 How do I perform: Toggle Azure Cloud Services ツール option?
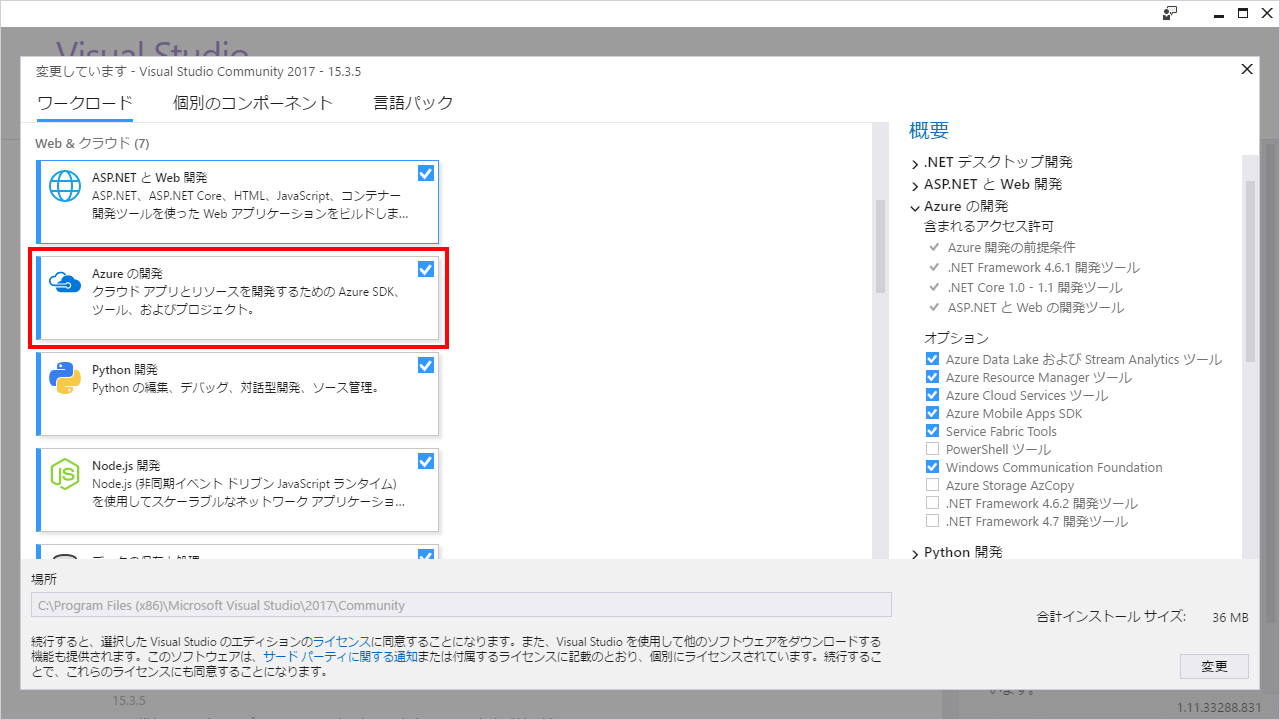[933, 395]
